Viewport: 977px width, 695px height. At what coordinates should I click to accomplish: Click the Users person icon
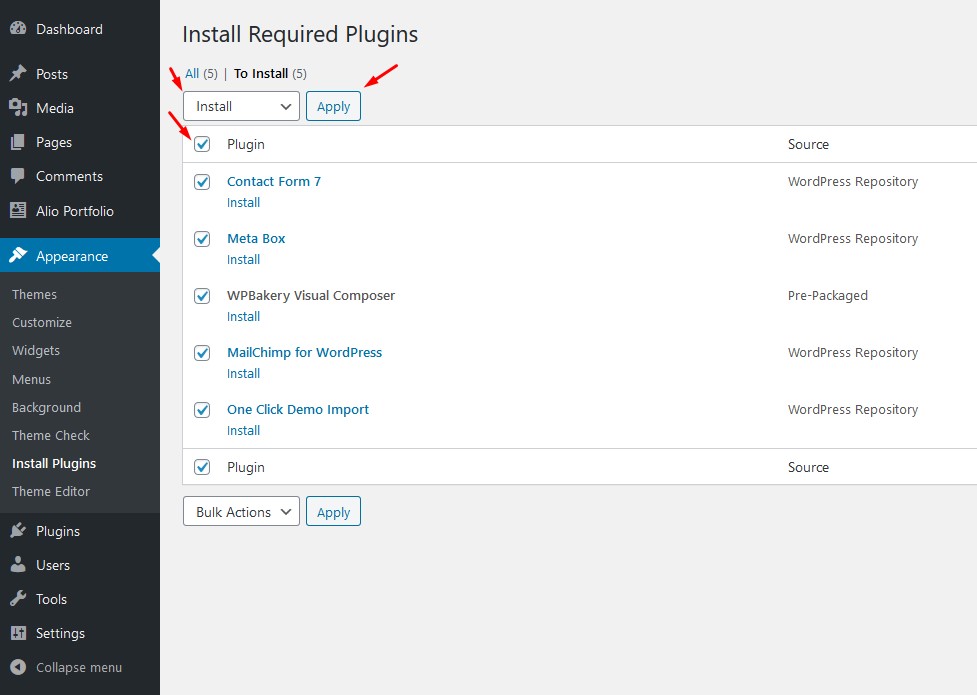[x=18, y=565]
